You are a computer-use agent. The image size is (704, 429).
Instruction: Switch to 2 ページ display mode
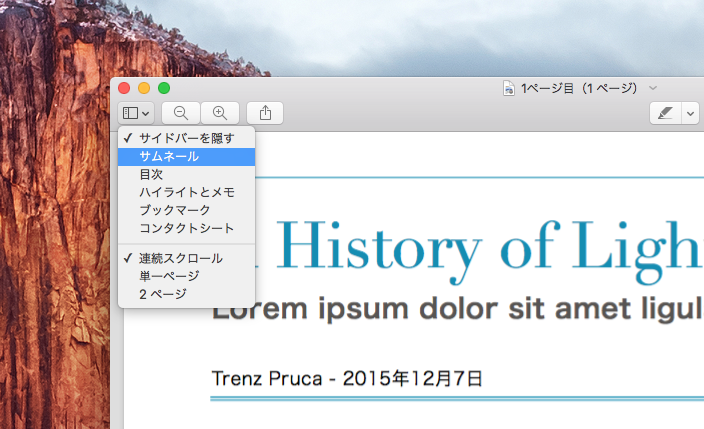186,294
